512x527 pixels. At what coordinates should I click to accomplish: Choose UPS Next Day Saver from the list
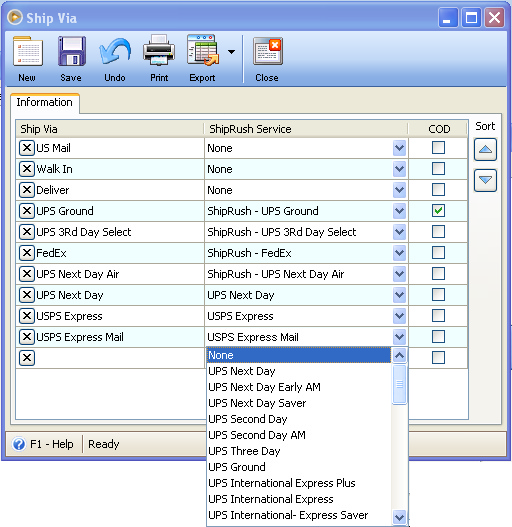click(299, 403)
